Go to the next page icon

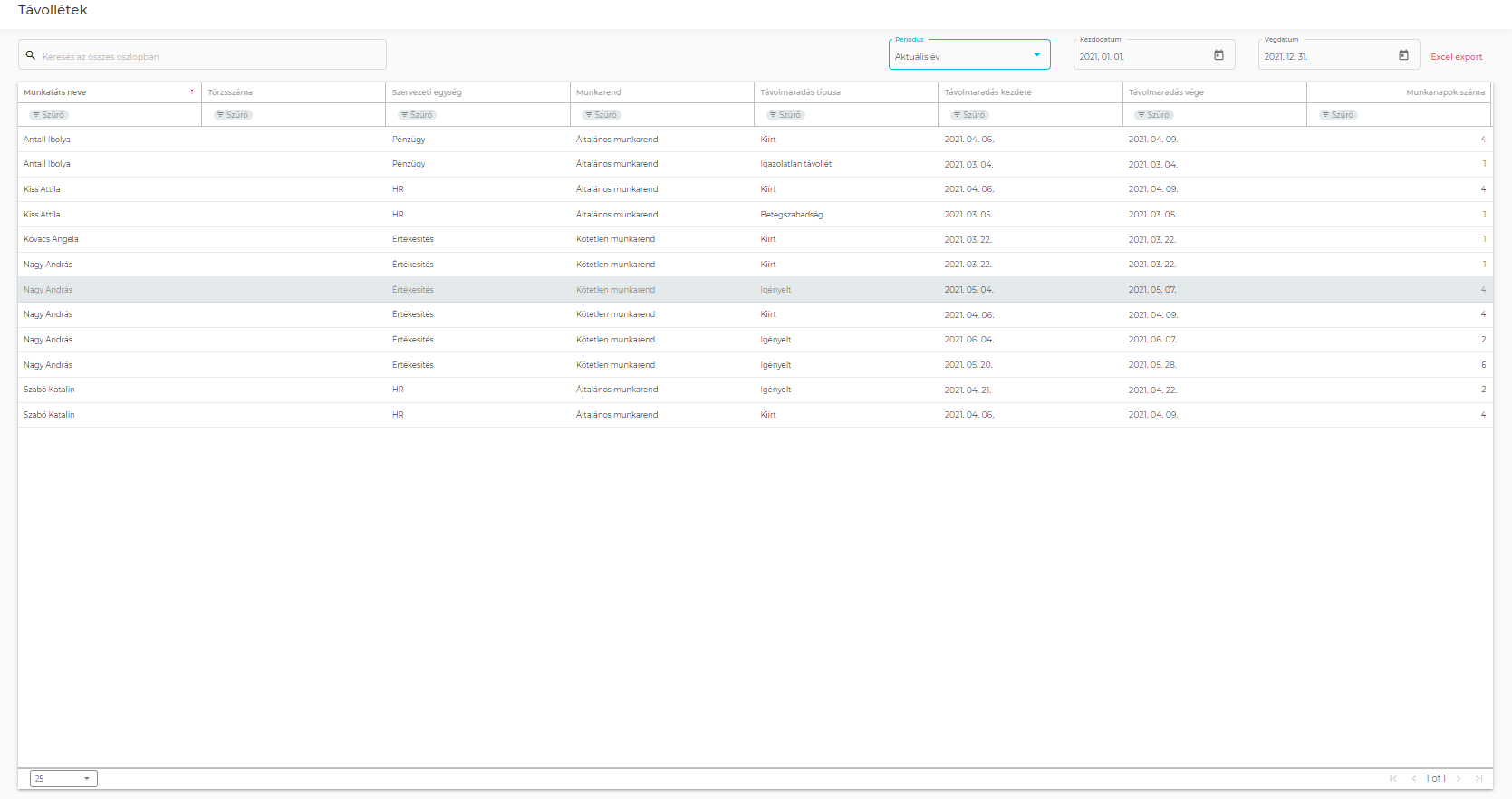[x=1459, y=778]
